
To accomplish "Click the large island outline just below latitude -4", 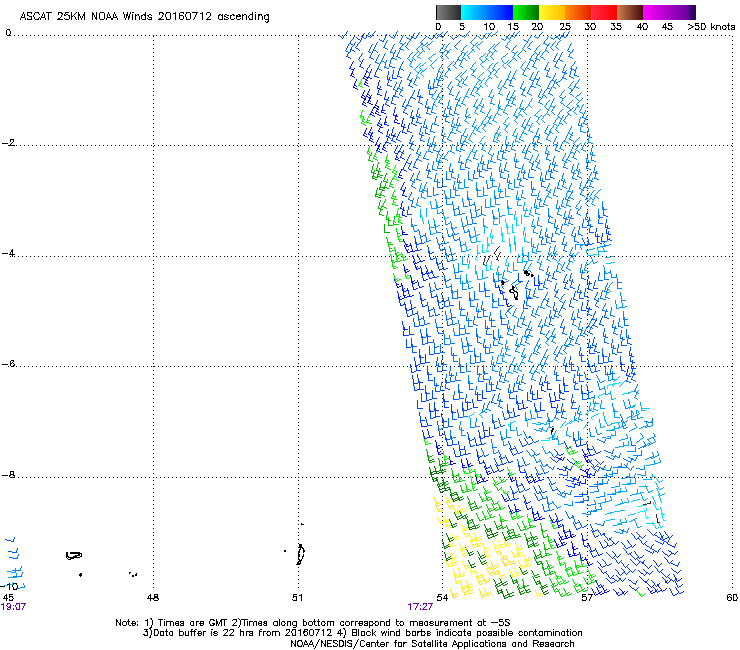I will pyautogui.click(x=514, y=293).
